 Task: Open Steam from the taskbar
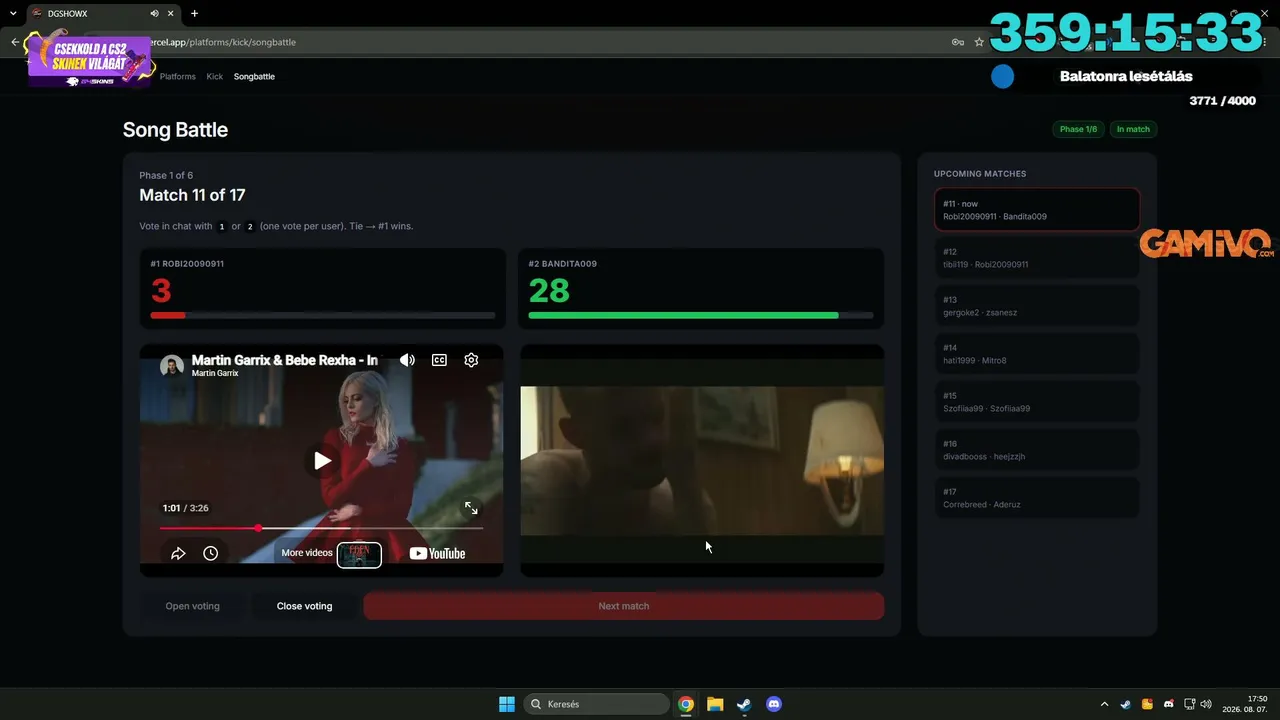(744, 704)
